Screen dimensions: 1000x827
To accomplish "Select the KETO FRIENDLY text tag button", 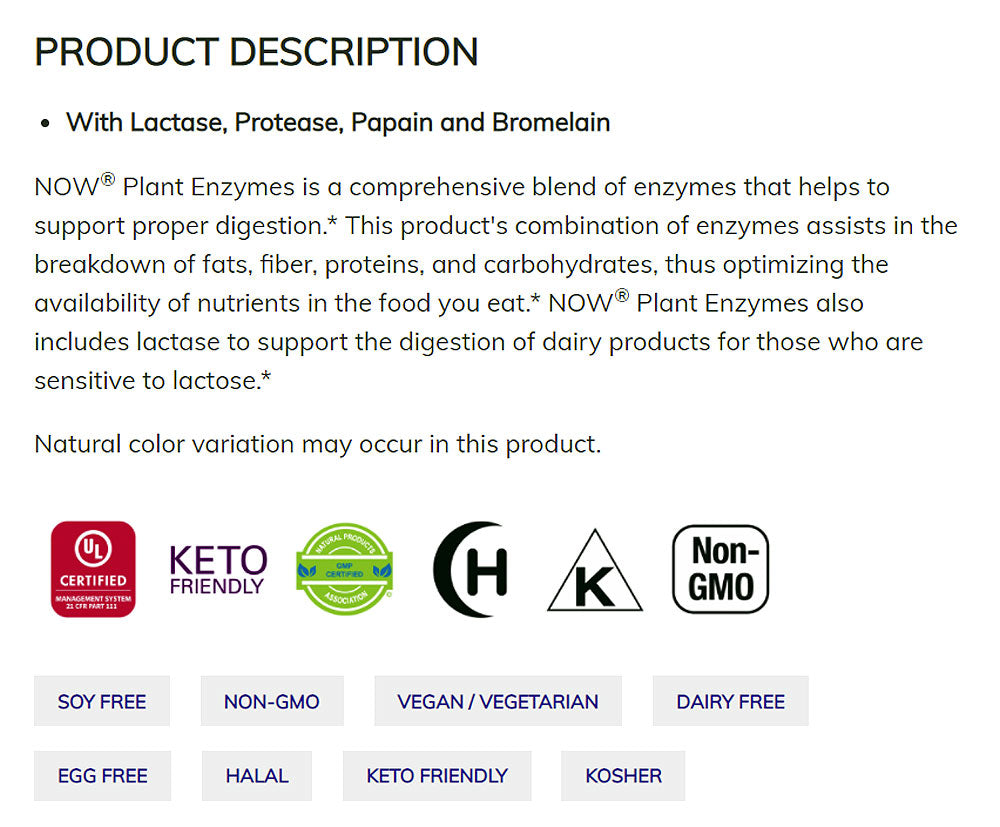I will 437,776.
